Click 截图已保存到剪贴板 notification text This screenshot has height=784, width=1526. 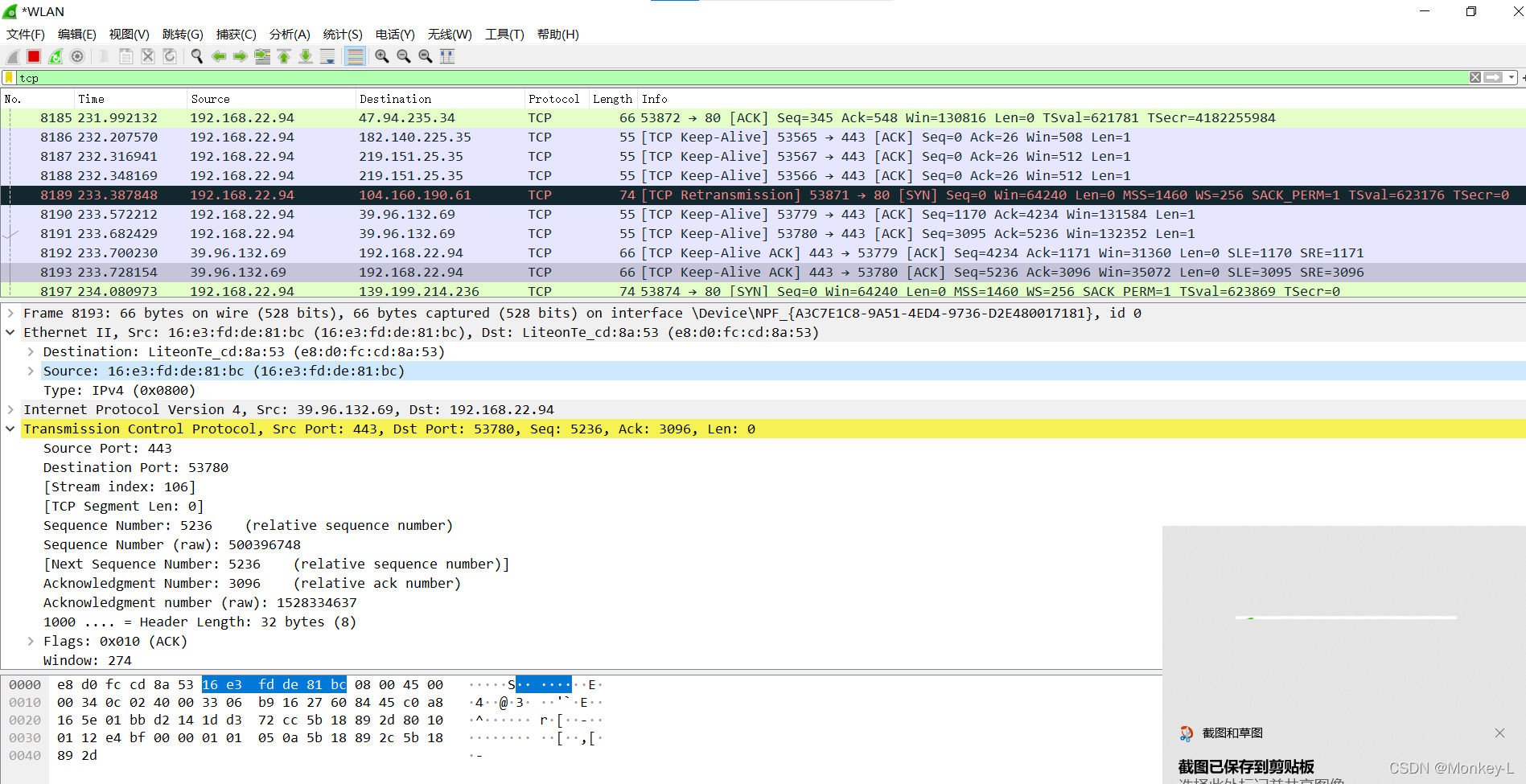1246,766
